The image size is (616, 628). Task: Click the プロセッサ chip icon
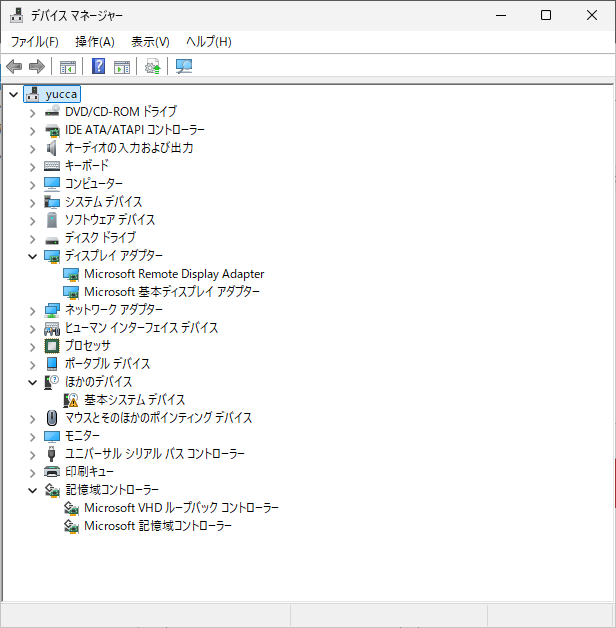pyautogui.click(x=52, y=346)
